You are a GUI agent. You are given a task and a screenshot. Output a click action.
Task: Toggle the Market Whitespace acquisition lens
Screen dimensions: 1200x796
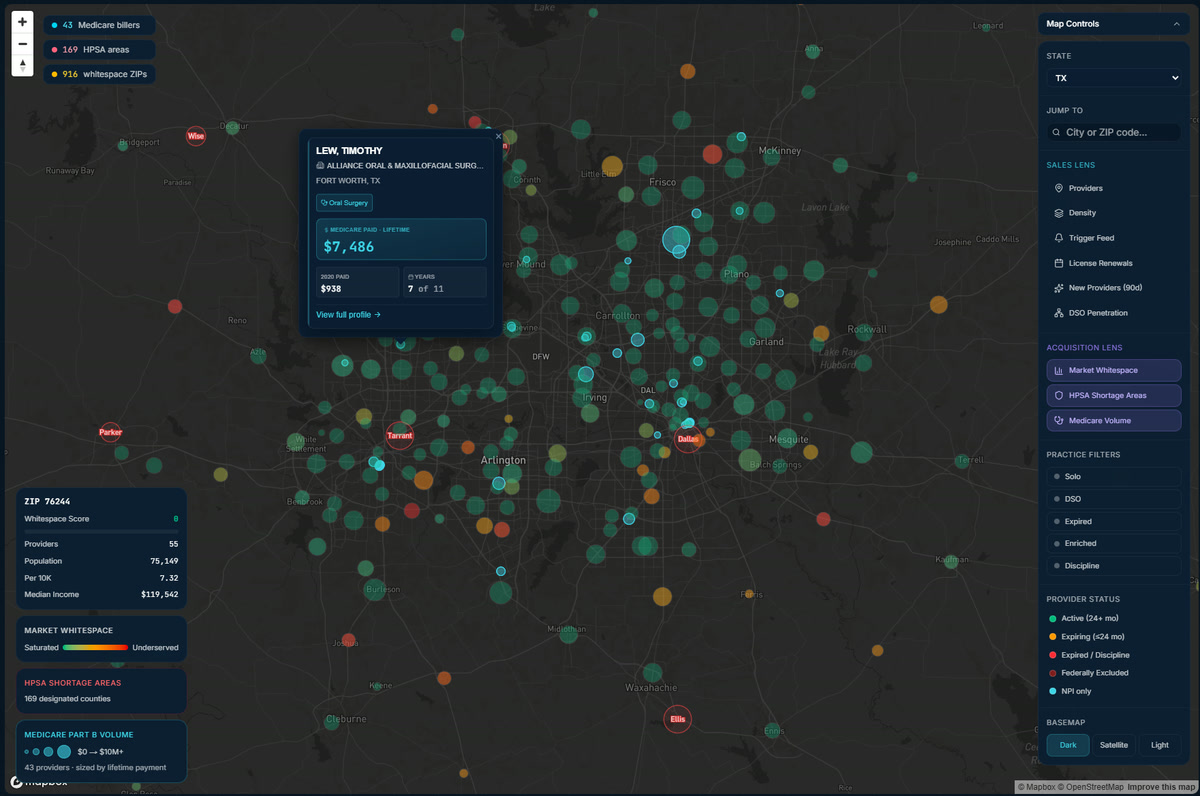(1113, 370)
